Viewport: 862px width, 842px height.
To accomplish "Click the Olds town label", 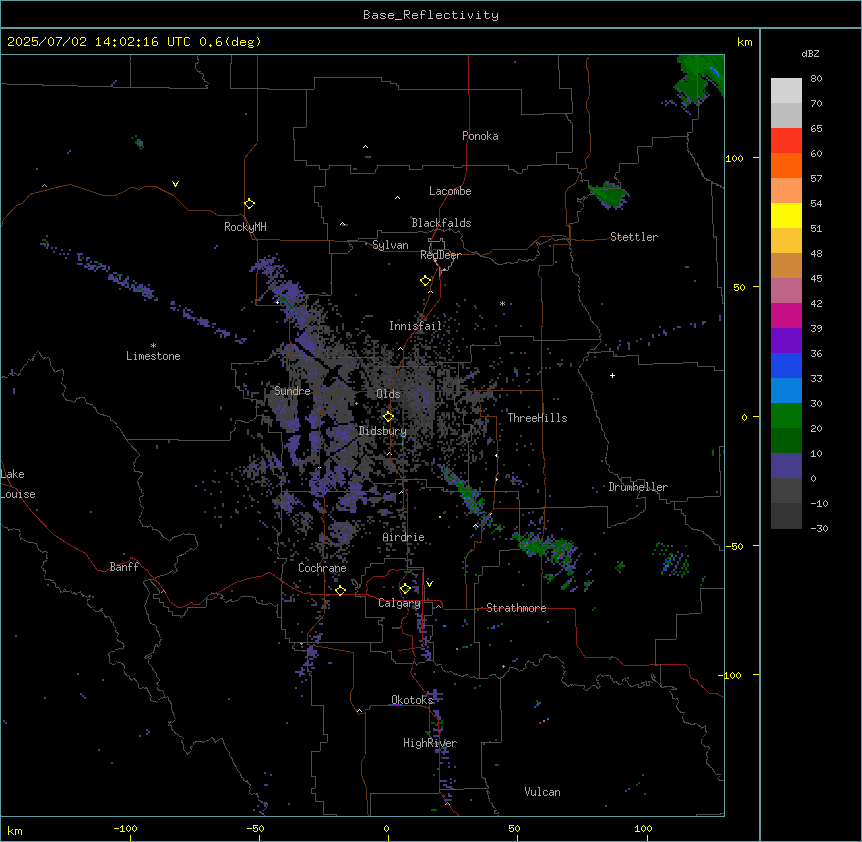I will [388, 394].
